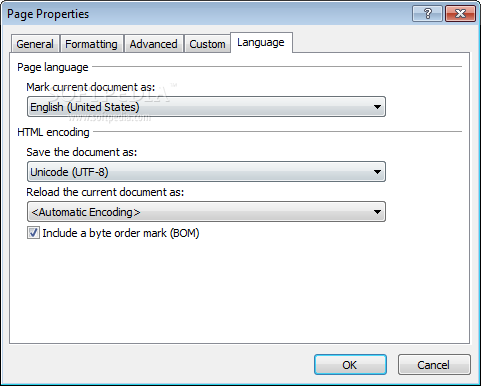
Task: Select the Advanced tab
Action: click(x=153, y=44)
